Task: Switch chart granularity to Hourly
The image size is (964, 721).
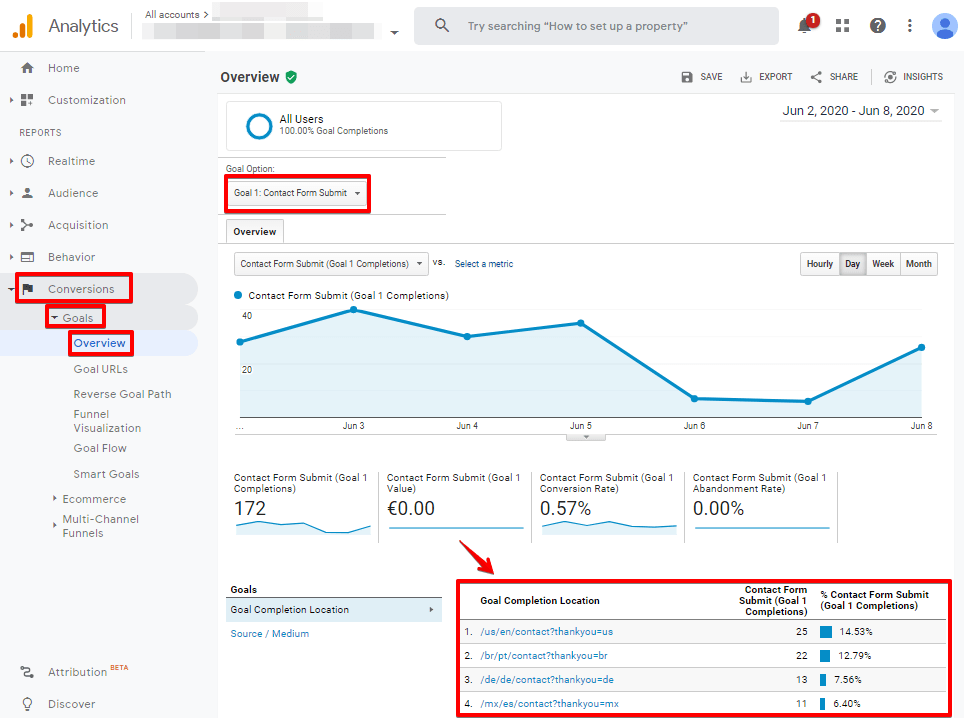Action: point(819,264)
